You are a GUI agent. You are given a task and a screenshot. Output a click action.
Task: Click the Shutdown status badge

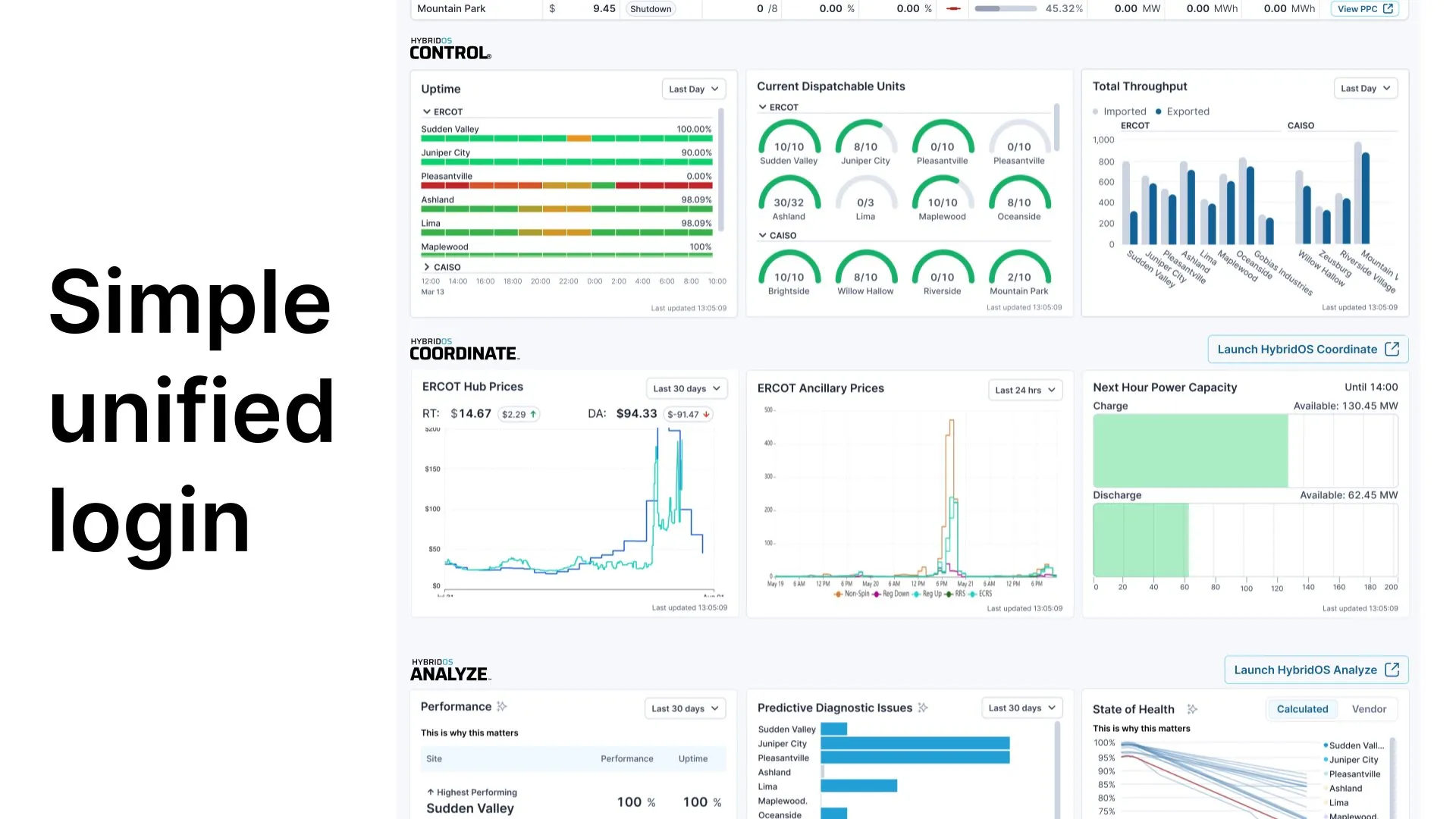pos(651,8)
